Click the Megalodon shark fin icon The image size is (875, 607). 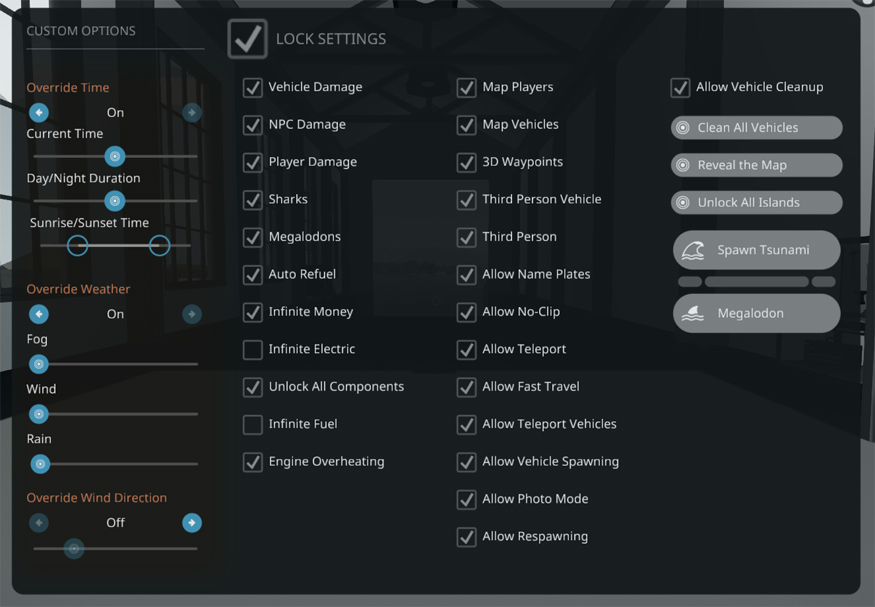pos(693,314)
